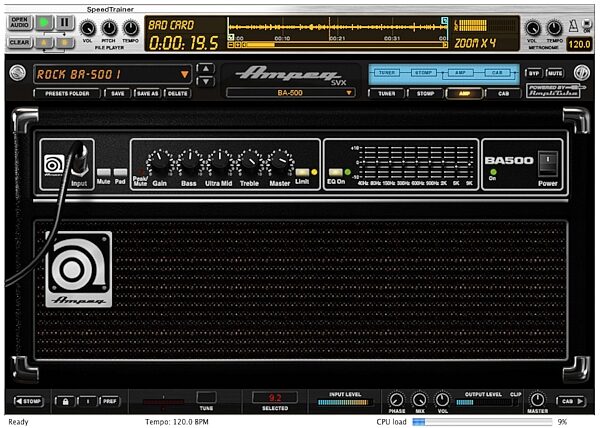Click the amp Master knob
This screenshot has height=428, width=600.
(280, 162)
